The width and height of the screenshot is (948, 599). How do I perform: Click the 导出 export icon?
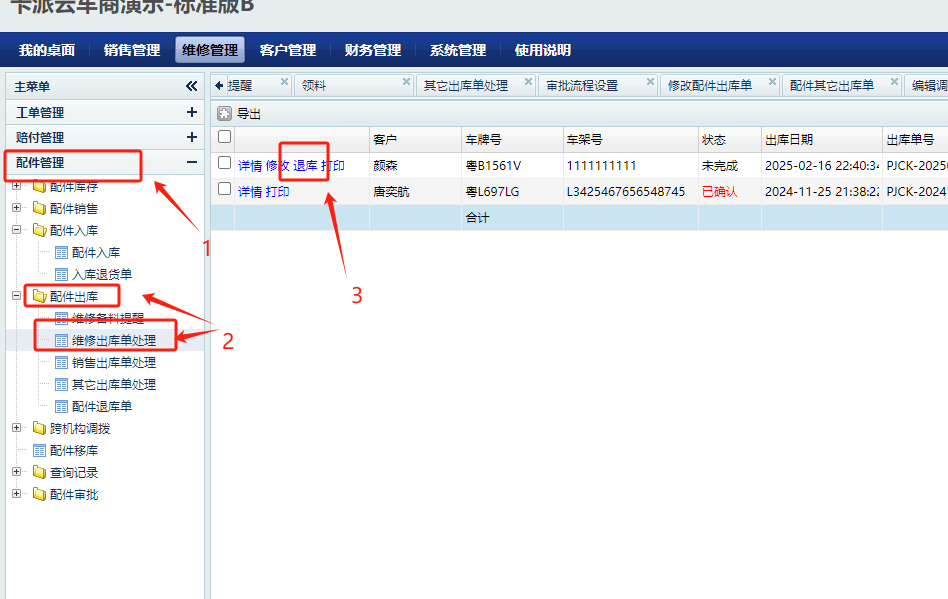coord(225,114)
